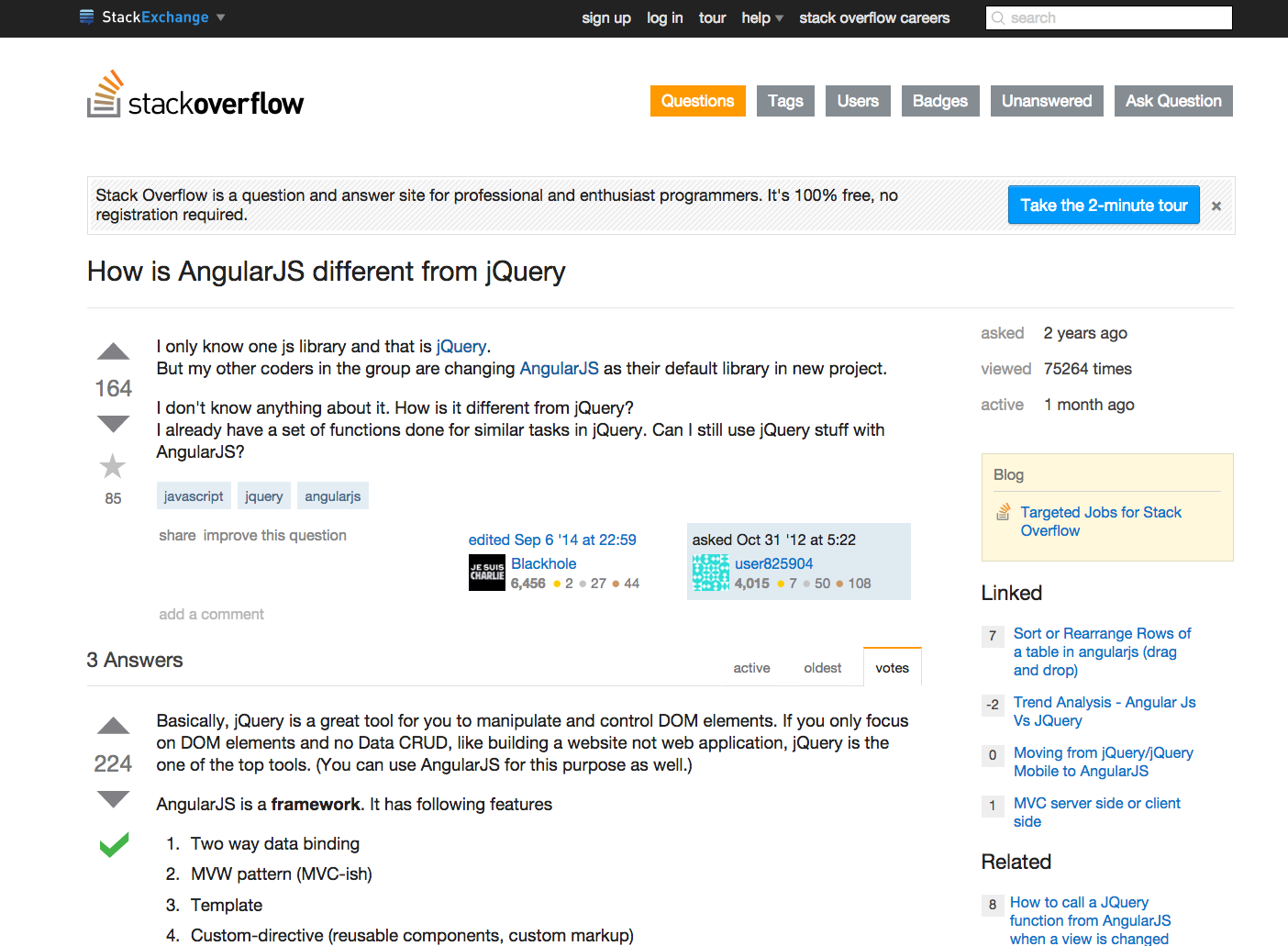Click the 3 Answers heading
This screenshot has height=946, width=1288.
(135, 660)
